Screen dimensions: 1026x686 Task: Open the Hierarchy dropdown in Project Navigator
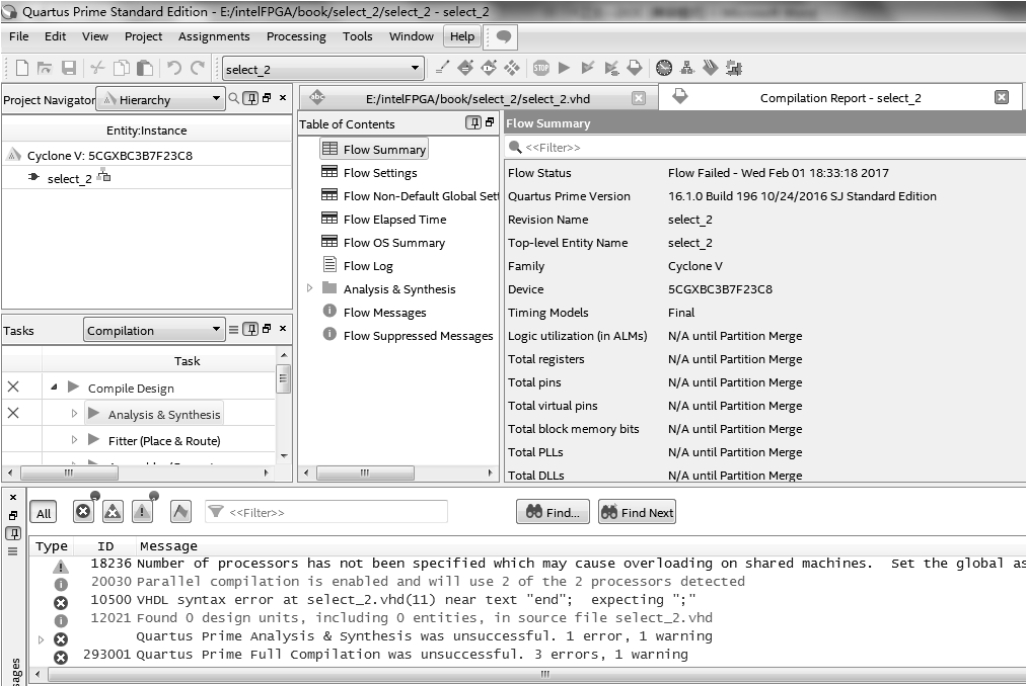160,99
